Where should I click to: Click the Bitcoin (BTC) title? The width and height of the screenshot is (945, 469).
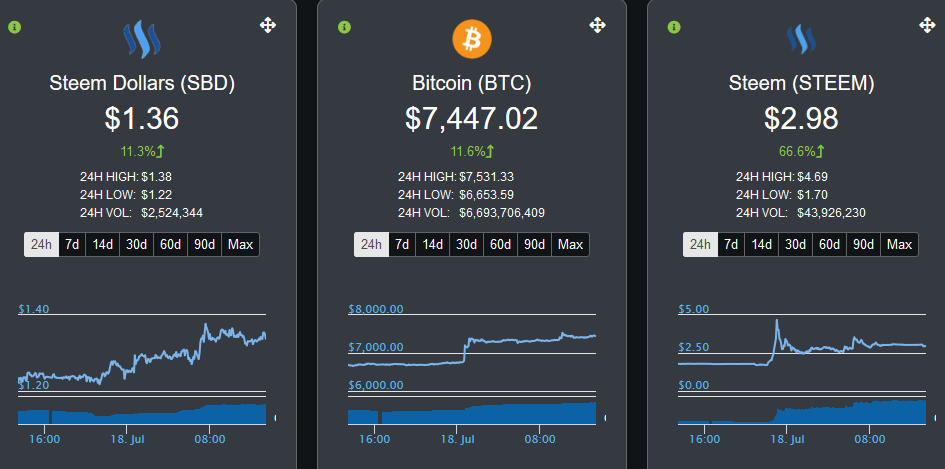(x=472, y=84)
